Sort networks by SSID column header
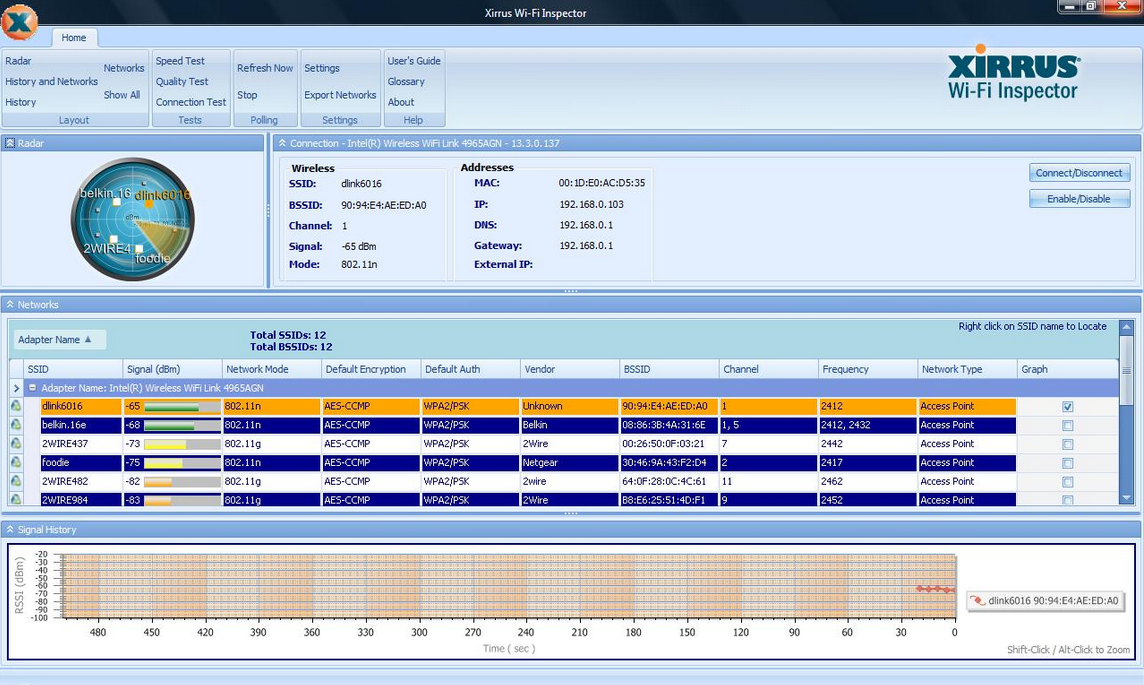Screen dimensions: 1144x685 tap(73, 369)
